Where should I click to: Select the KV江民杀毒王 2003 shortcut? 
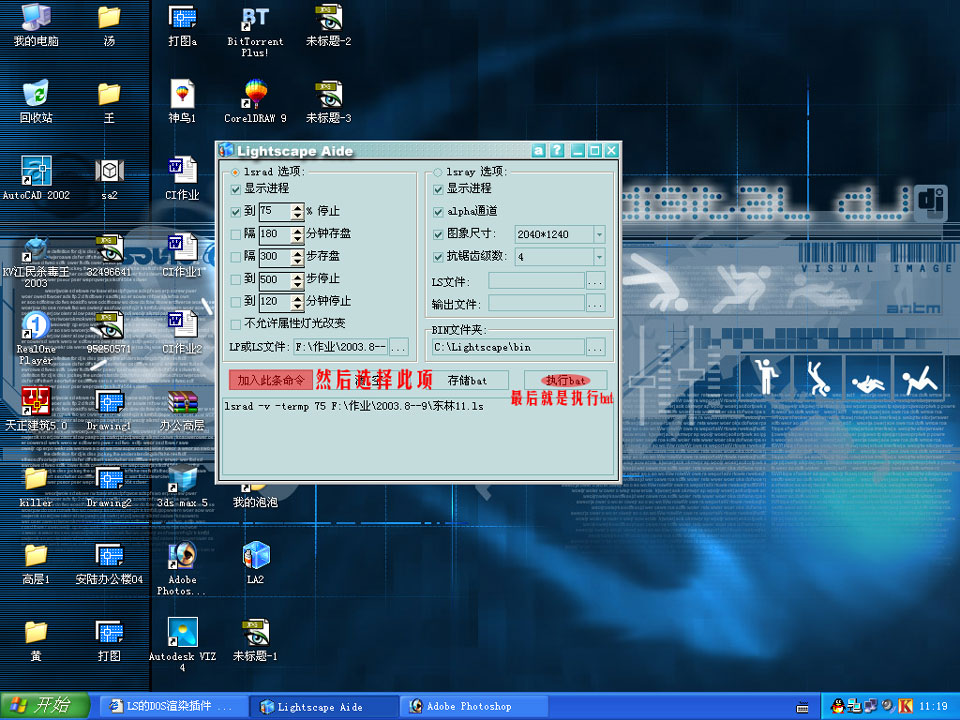(36, 262)
